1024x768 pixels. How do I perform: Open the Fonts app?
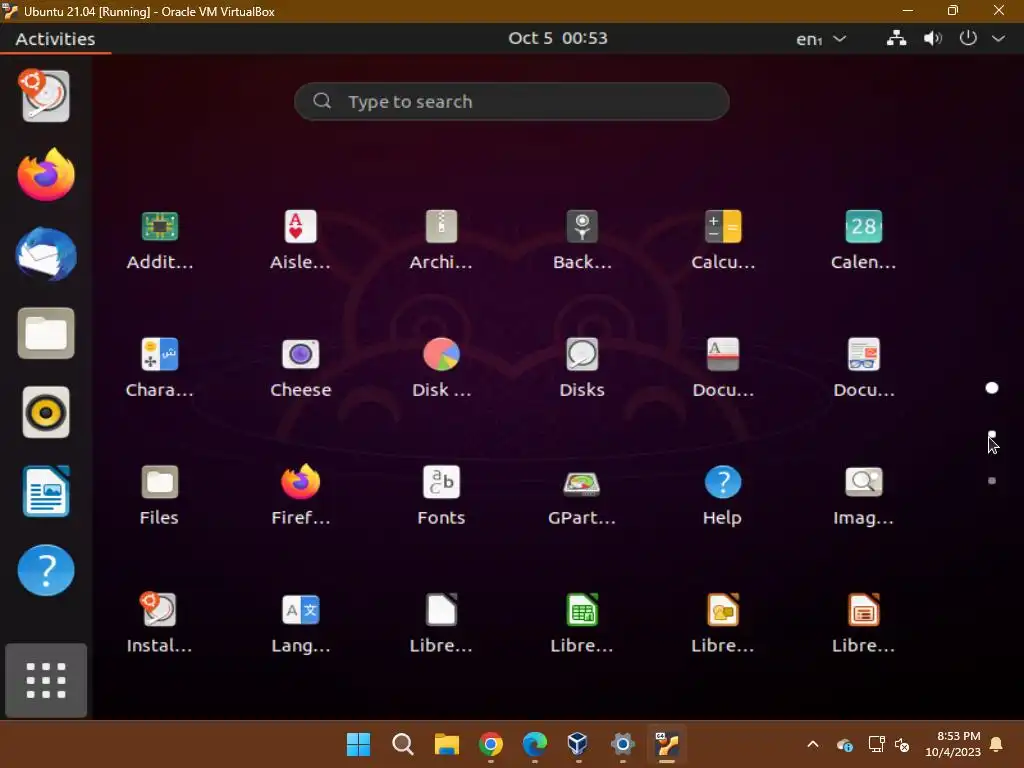[441, 495]
